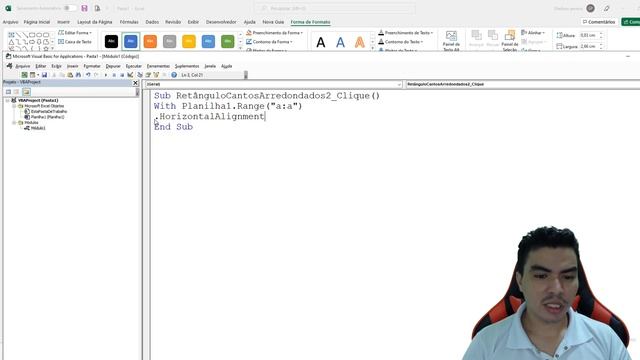Open Object Browser icon in VBA toolbar

coord(156,75)
